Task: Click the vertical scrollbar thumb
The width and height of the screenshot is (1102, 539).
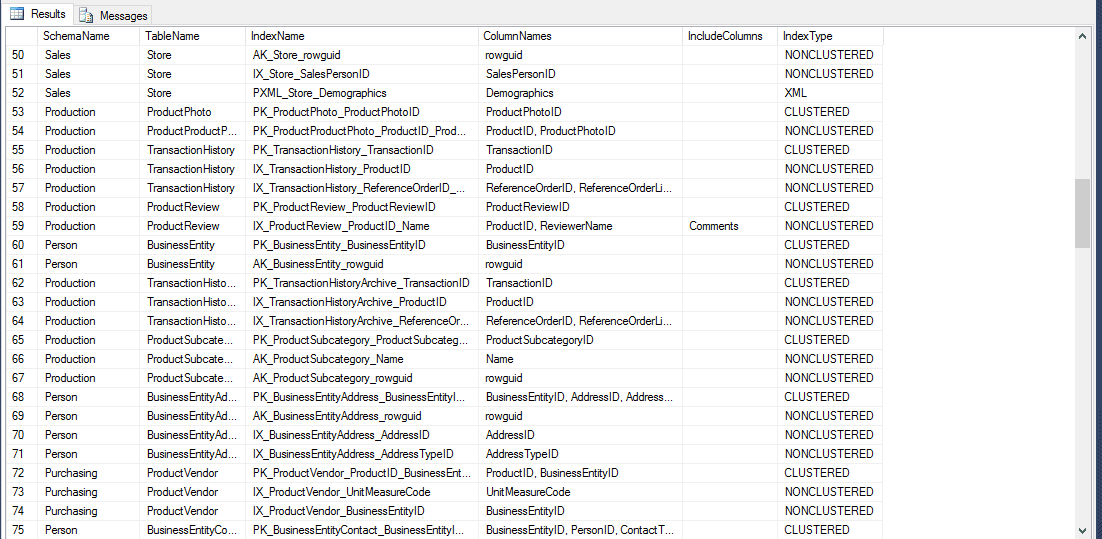Action: click(1082, 213)
